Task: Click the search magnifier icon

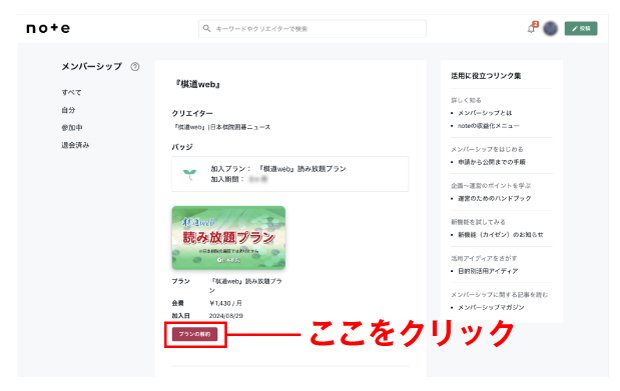Action: tap(206, 28)
